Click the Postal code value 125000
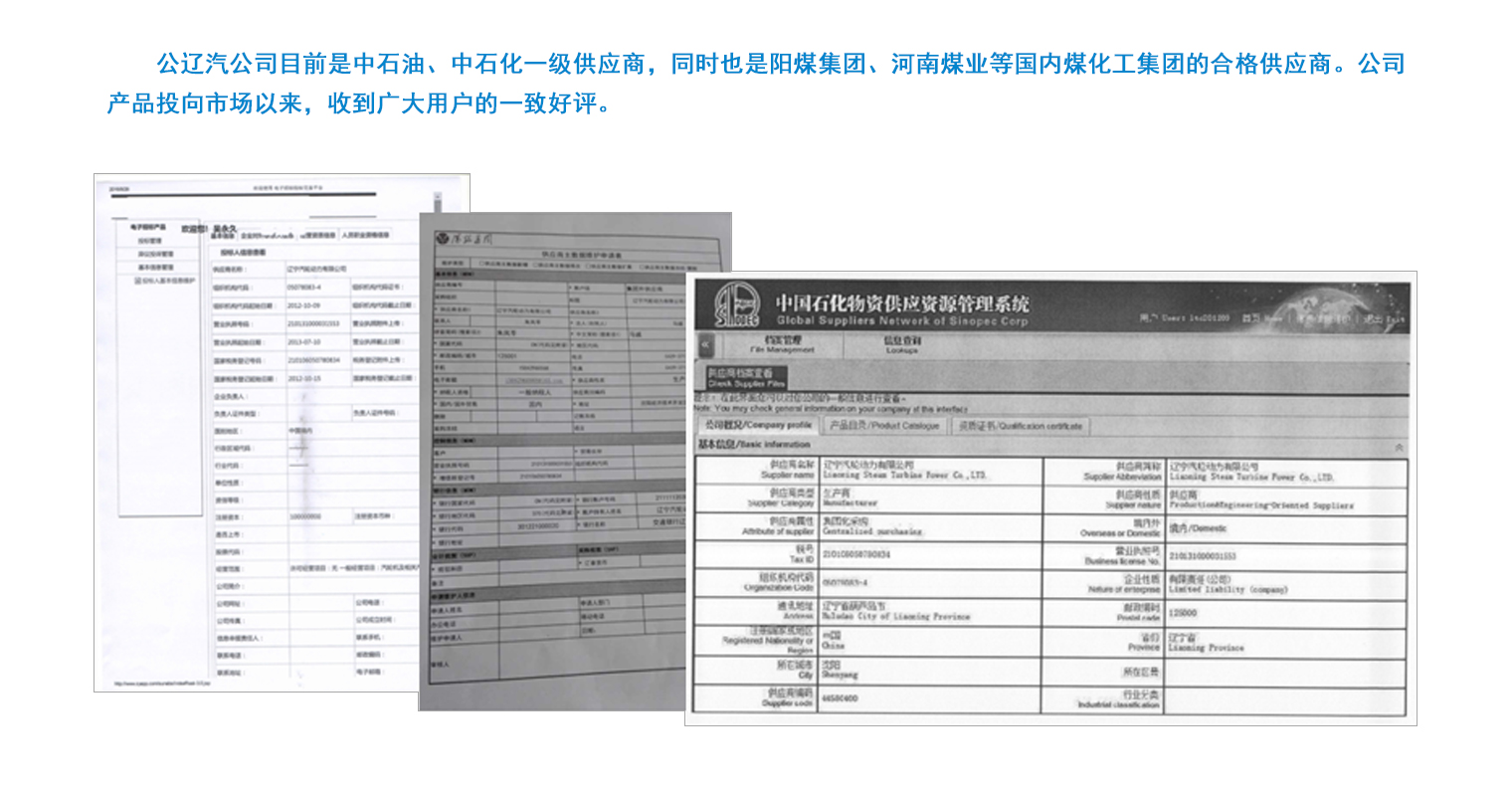Screen dimensions: 1512x794 pyautogui.click(x=1184, y=614)
